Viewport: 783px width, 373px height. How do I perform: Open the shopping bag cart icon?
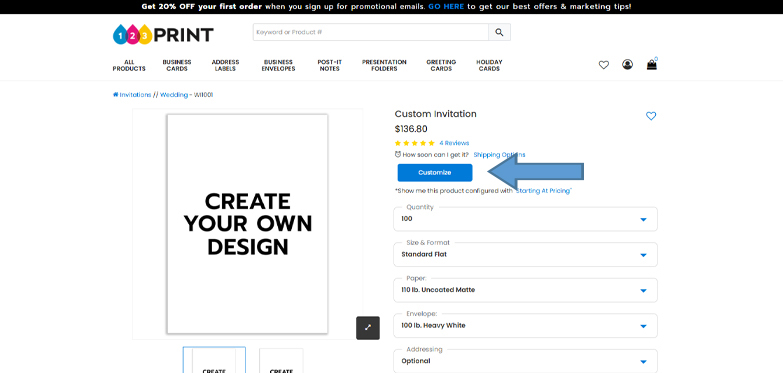coord(652,64)
